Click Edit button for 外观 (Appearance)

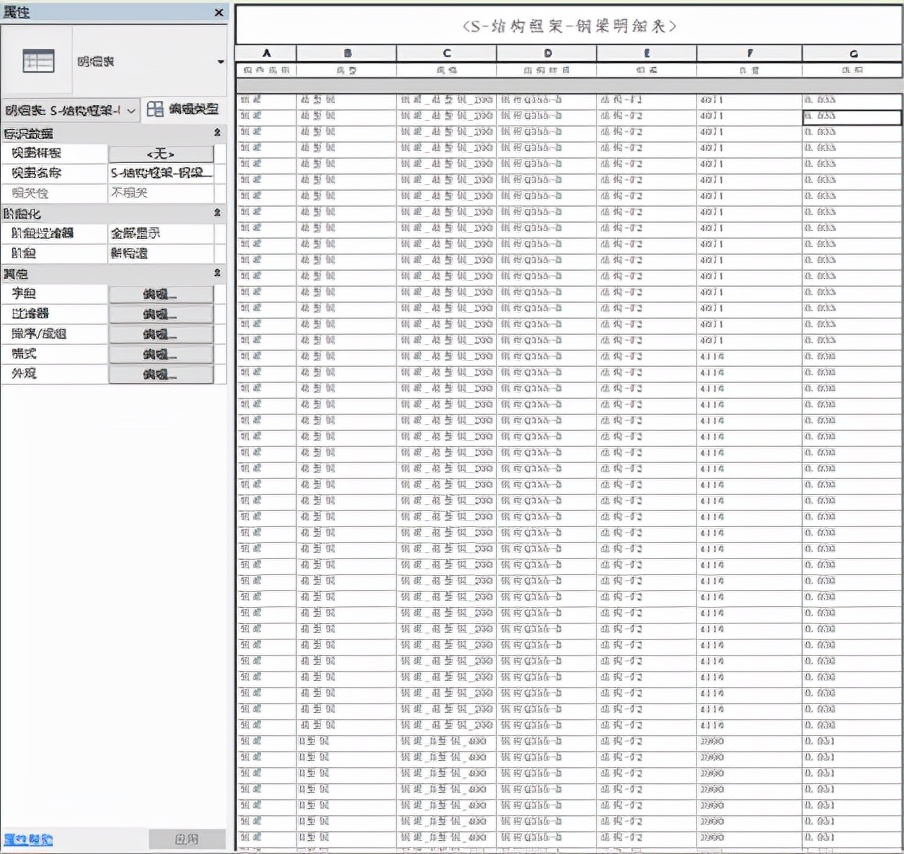(160, 374)
